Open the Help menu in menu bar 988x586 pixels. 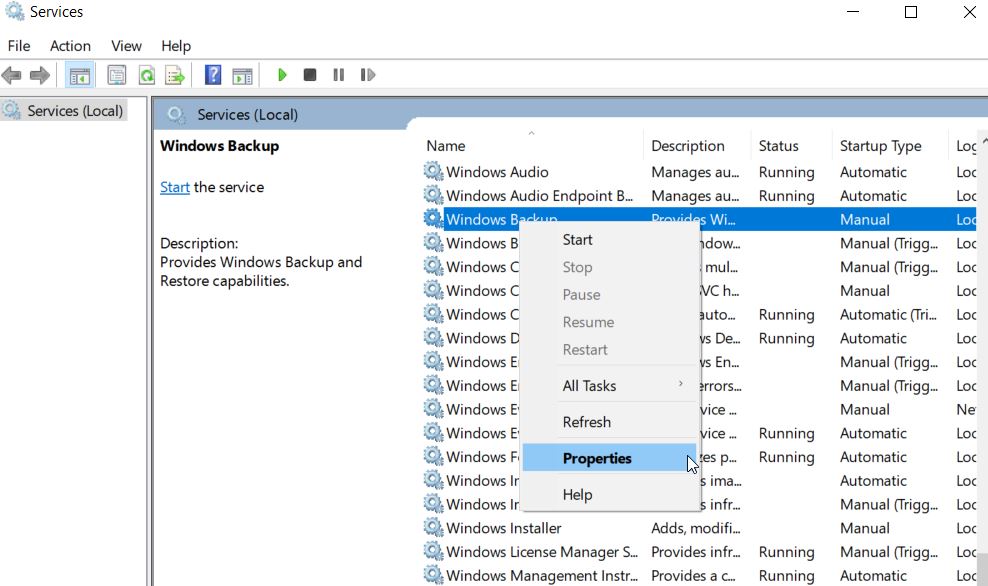(176, 46)
